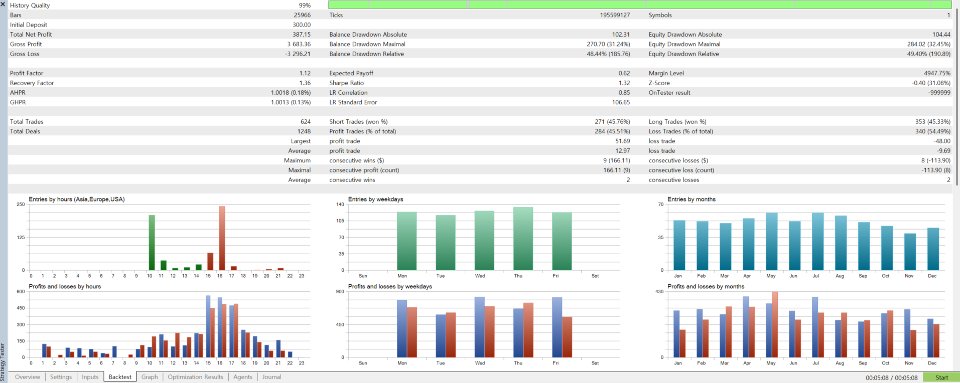Switch to the Agents tab
The width and height of the screenshot is (960, 383).
click(242, 377)
